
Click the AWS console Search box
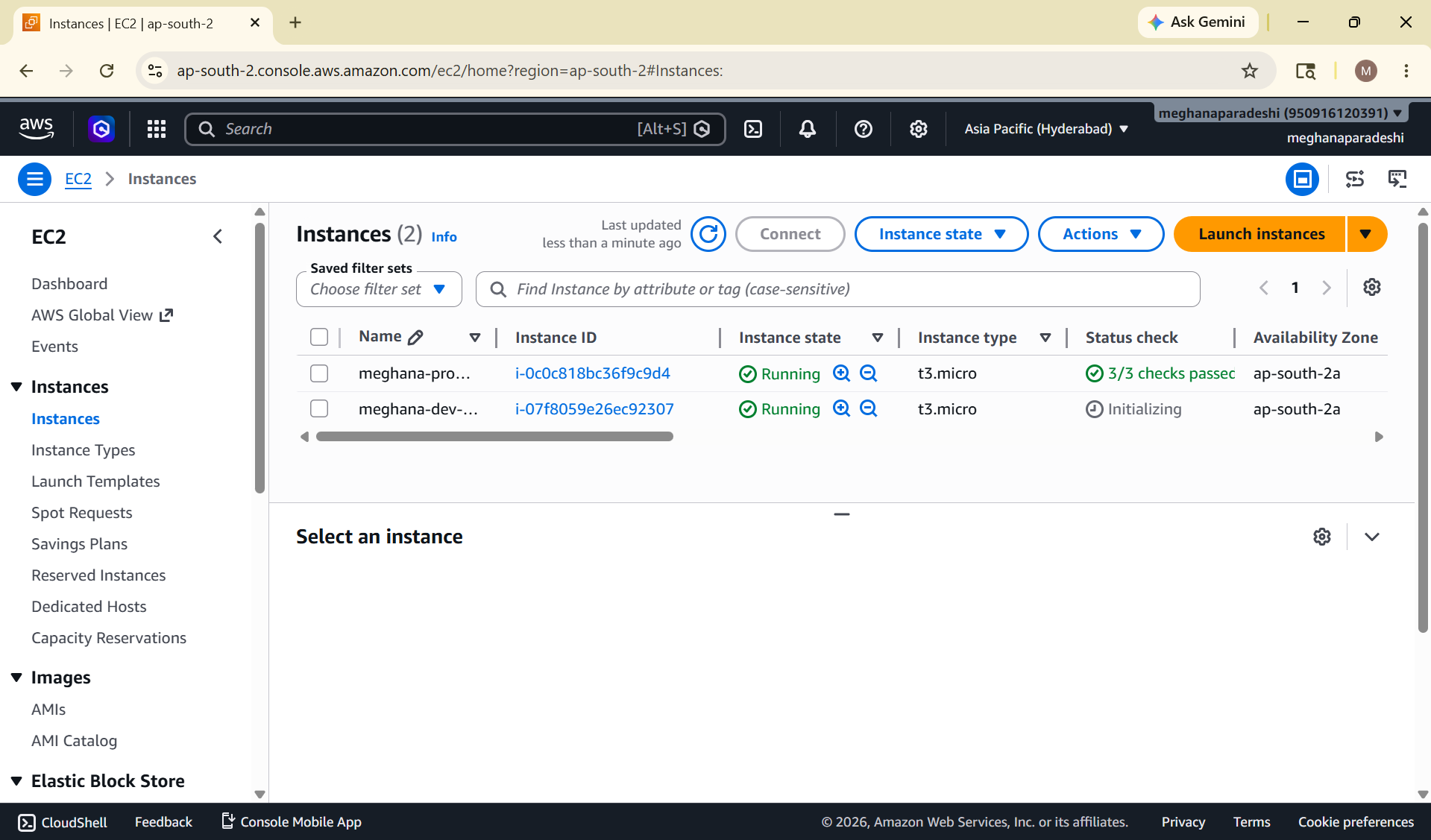(455, 129)
